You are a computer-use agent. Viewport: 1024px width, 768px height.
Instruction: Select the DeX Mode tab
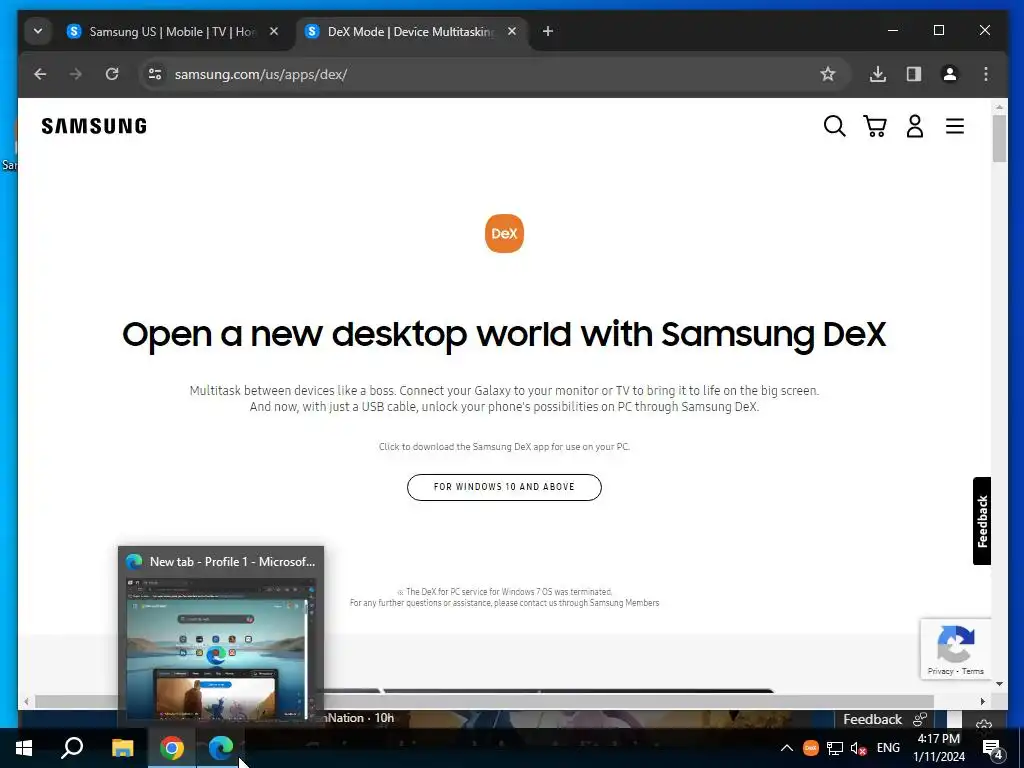tap(411, 31)
